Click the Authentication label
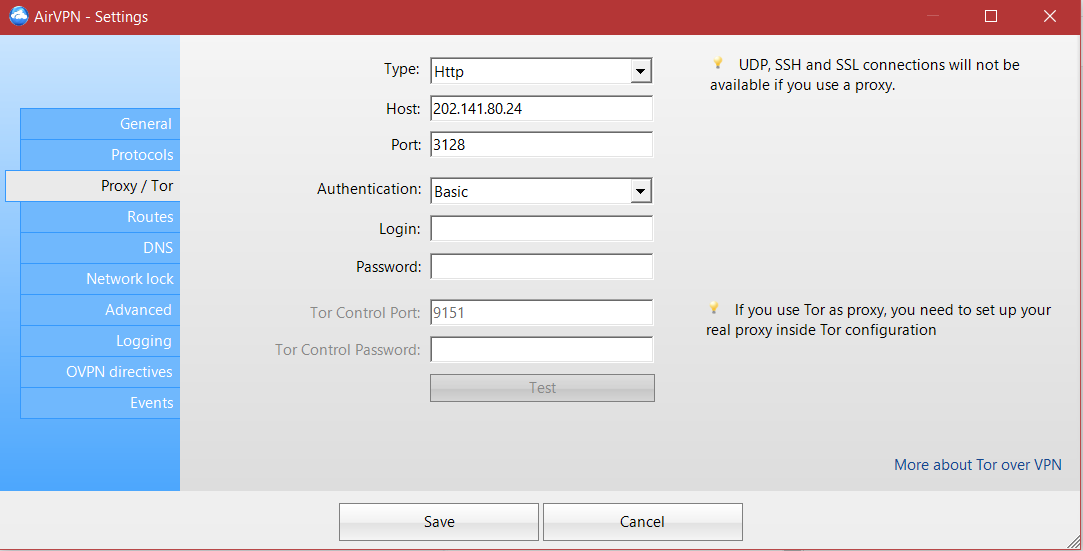 tap(369, 188)
